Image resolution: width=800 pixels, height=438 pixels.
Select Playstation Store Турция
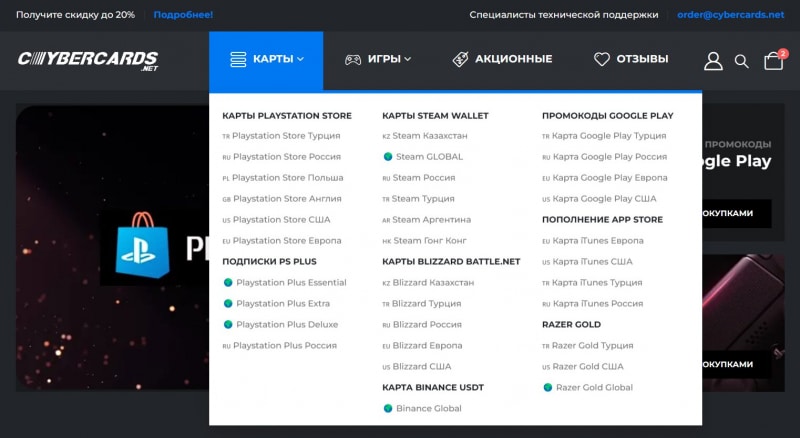click(x=281, y=136)
